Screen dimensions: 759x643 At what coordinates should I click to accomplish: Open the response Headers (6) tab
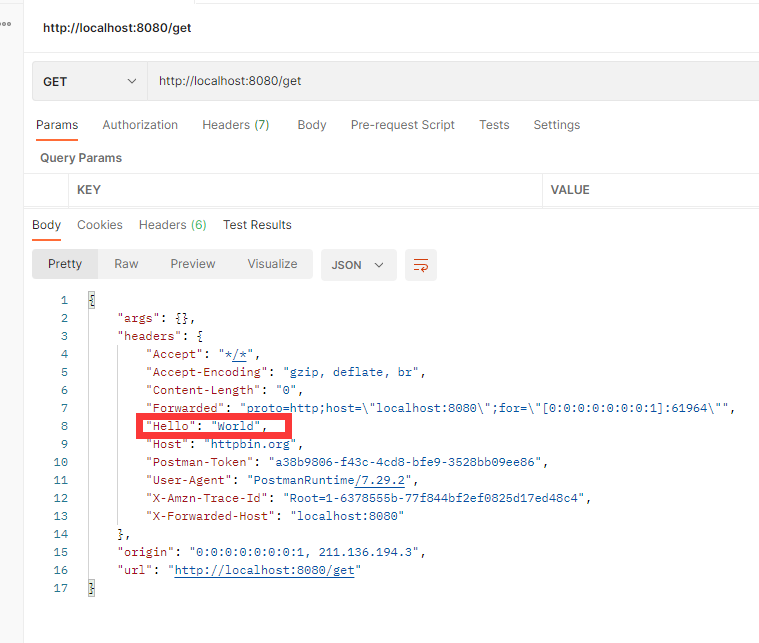coord(172,225)
